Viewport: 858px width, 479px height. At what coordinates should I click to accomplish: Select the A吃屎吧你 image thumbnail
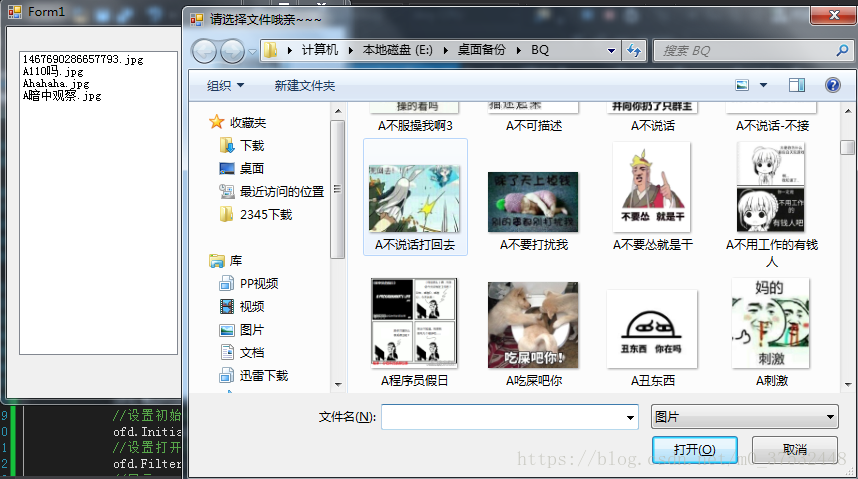pos(533,325)
